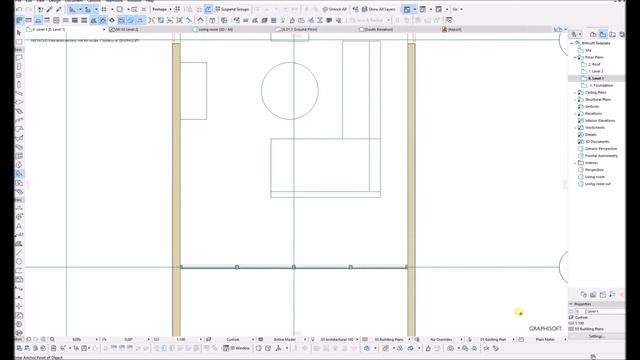
Task: Select the Line tool in the toolbox
Action: pos(19,253)
